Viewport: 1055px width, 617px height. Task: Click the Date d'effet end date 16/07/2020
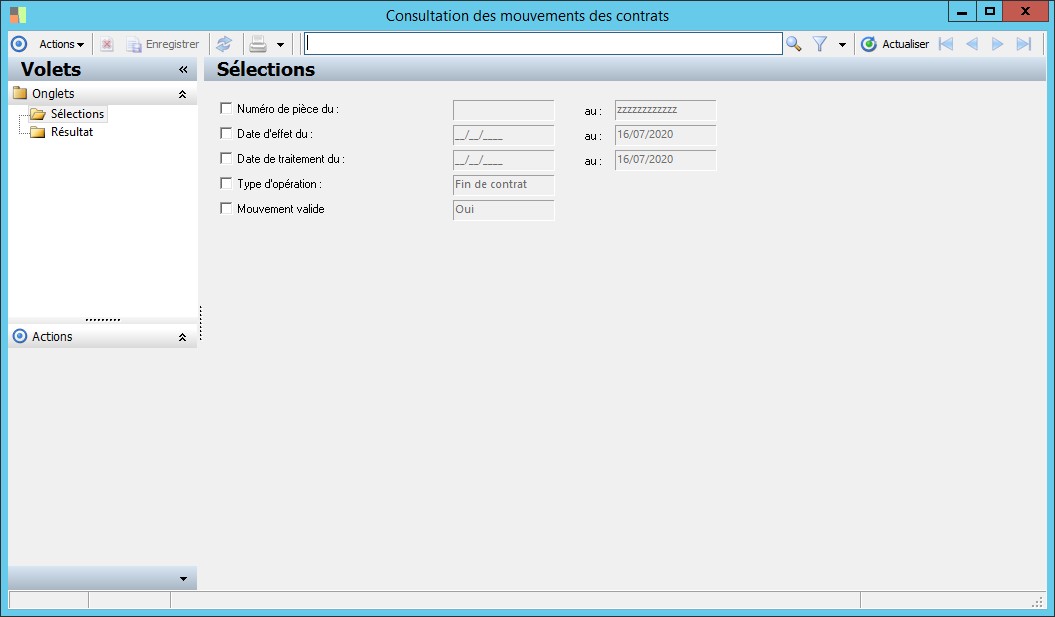pos(665,135)
